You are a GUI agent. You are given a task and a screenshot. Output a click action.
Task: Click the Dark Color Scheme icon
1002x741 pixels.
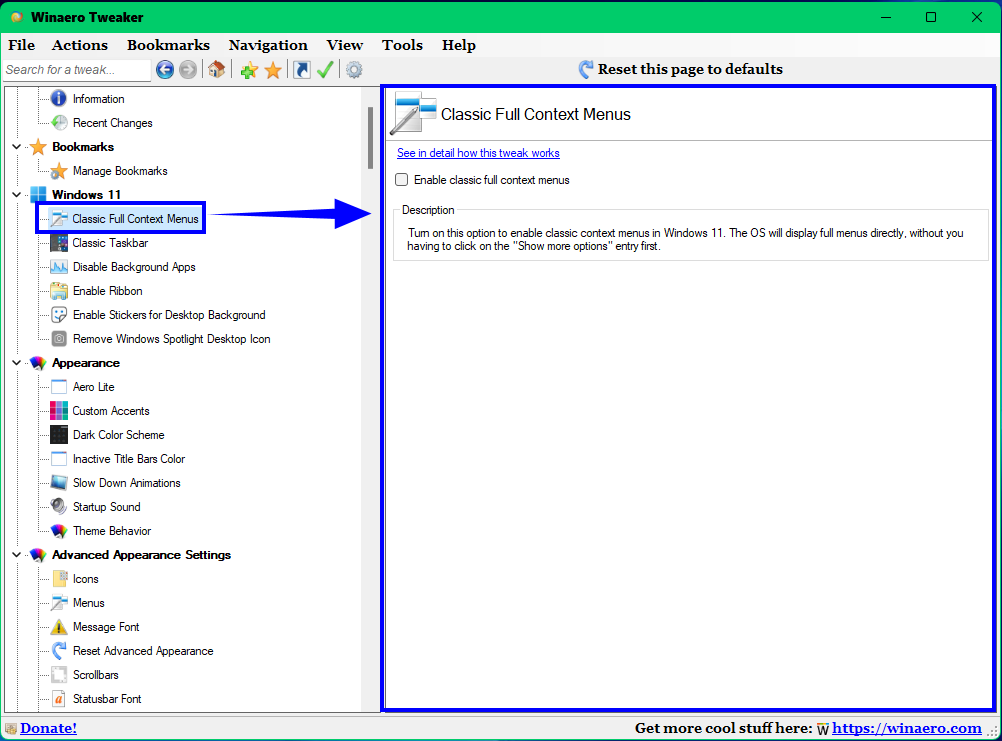click(x=59, y=435)
